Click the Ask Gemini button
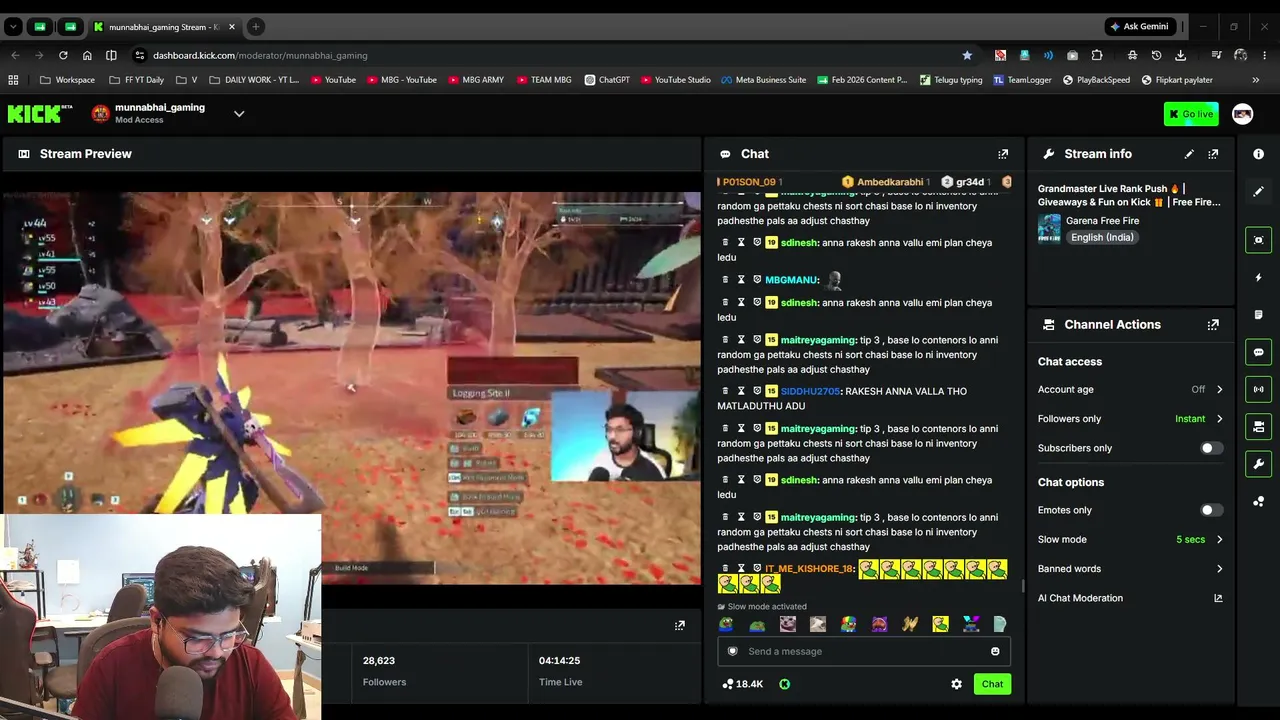This screenshot has height=720, width=1280. pyautogui.click(x=1139, y=27)
